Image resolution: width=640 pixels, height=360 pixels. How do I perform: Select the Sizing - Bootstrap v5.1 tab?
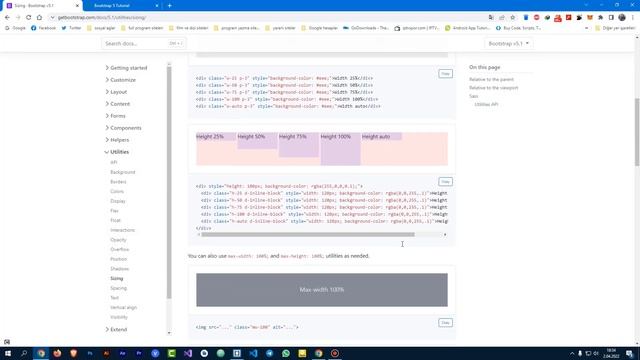click(x=41, y=6)
